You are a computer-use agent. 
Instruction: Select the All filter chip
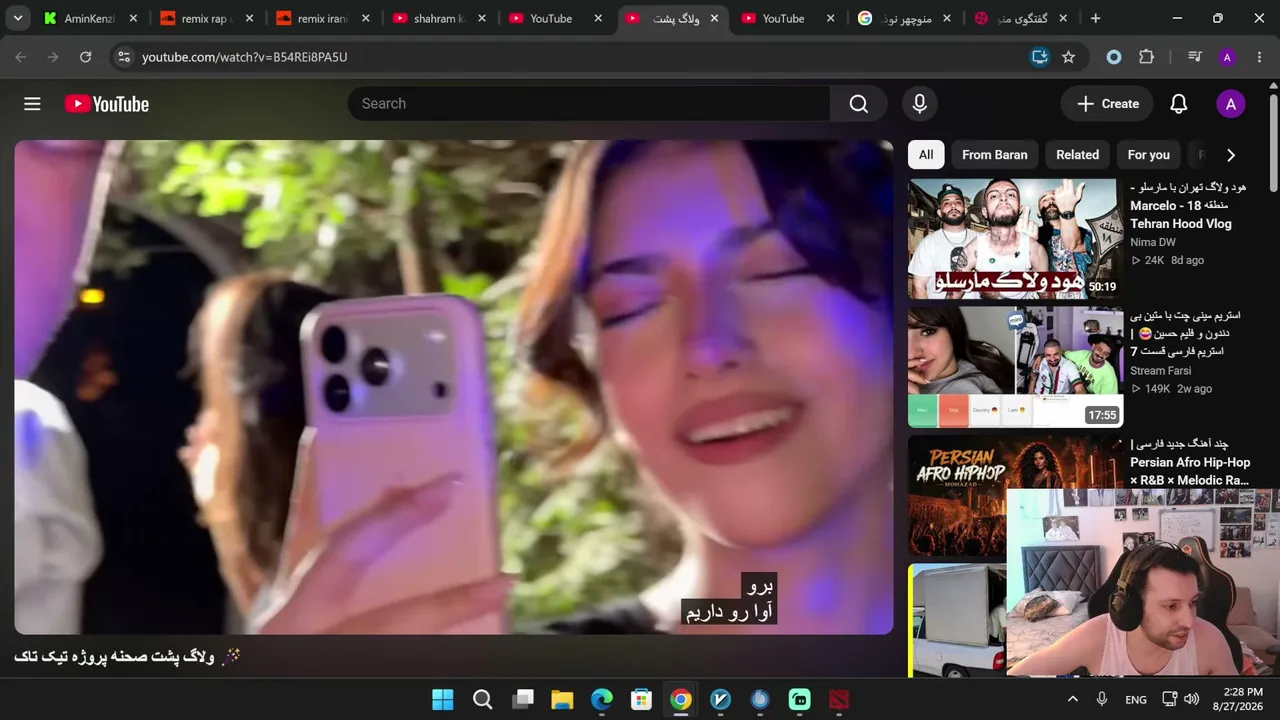pos(926,155)
